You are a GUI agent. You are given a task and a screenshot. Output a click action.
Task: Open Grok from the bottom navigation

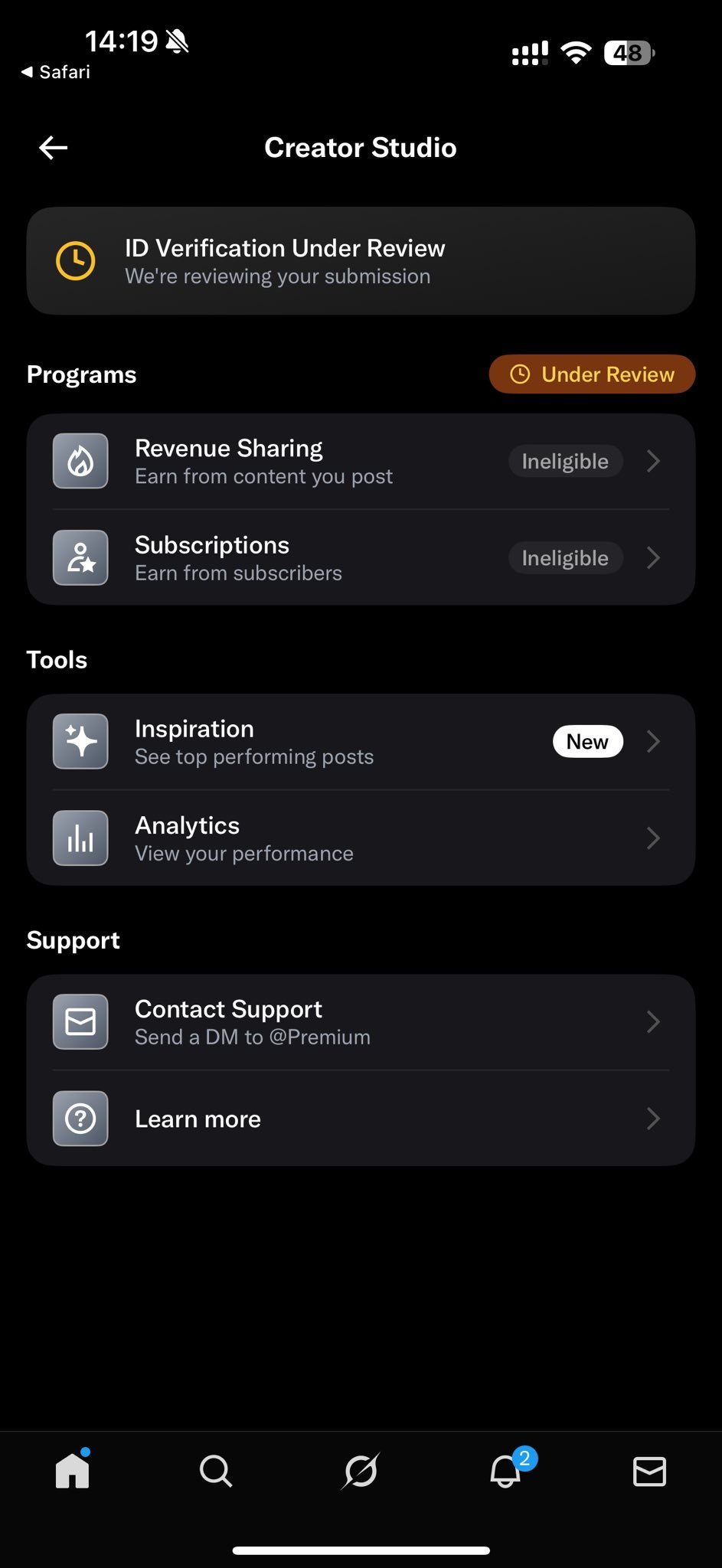(361, 1471)
